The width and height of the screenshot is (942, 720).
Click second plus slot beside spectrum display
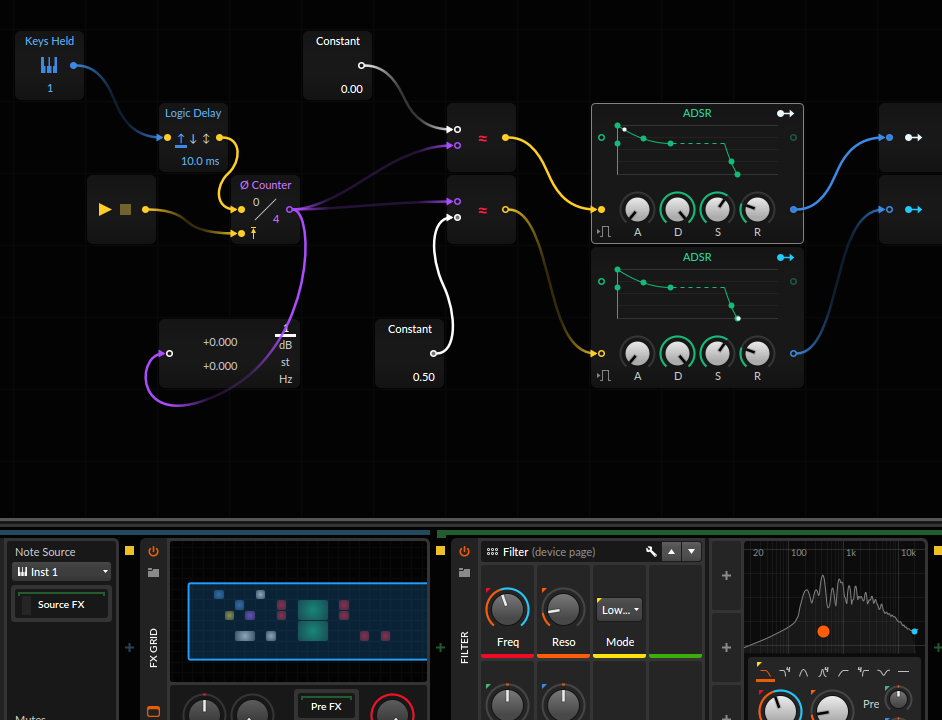coord(726,647)
